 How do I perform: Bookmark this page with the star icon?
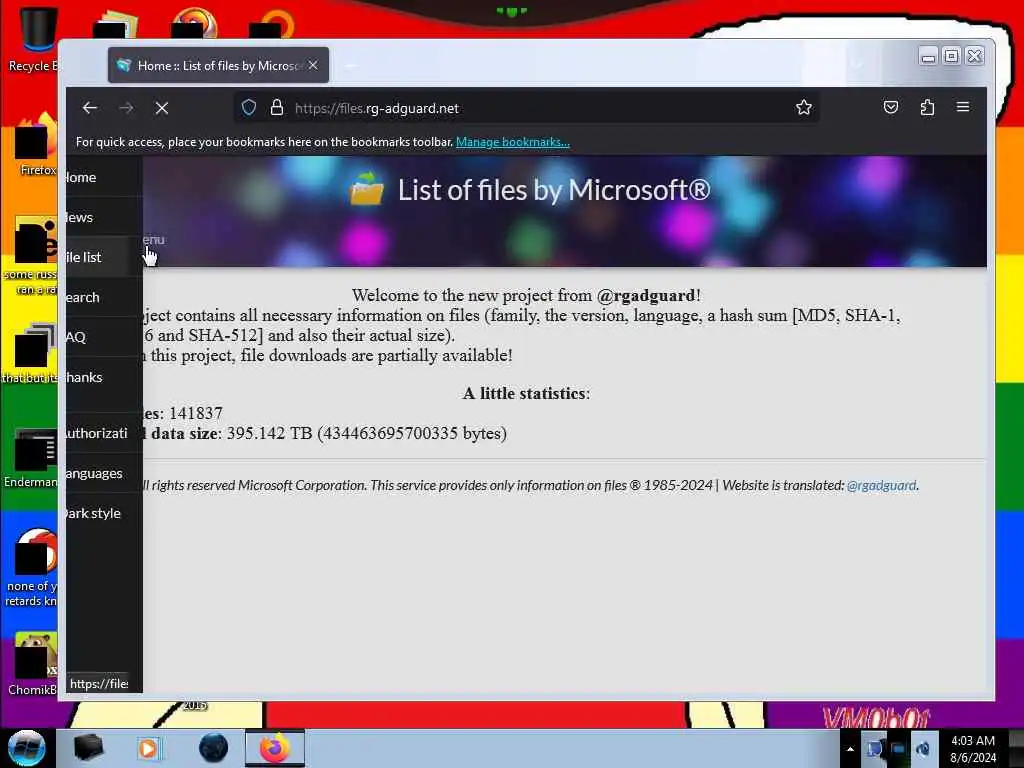pyautogui.click(x=804, y=107)
